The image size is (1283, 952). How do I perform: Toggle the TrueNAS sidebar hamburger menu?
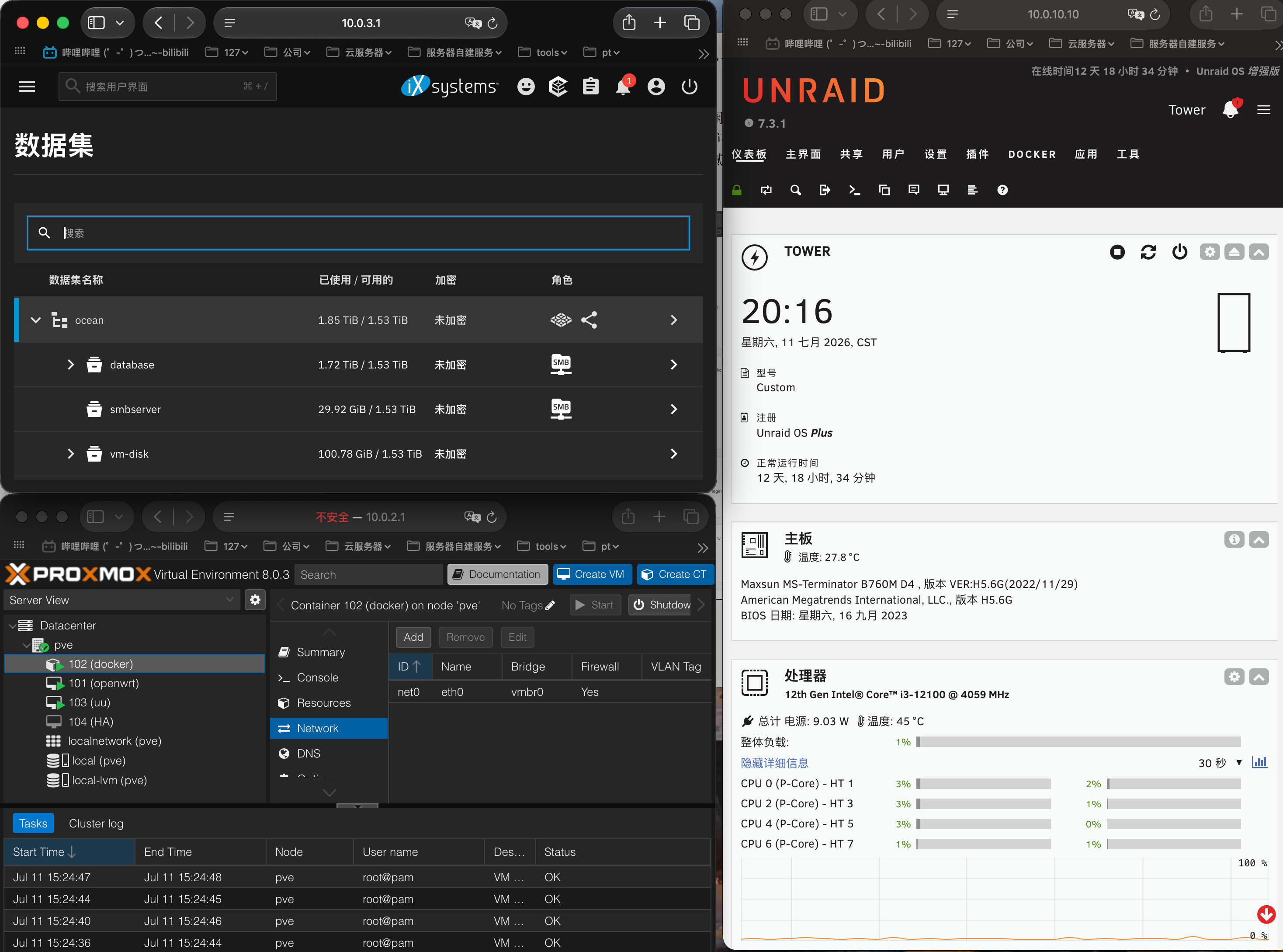(x=27, y=87)
